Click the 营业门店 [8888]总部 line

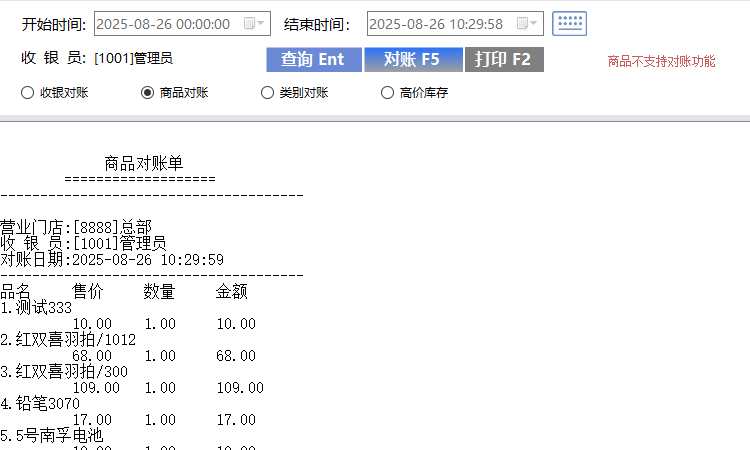click(76, 227)
